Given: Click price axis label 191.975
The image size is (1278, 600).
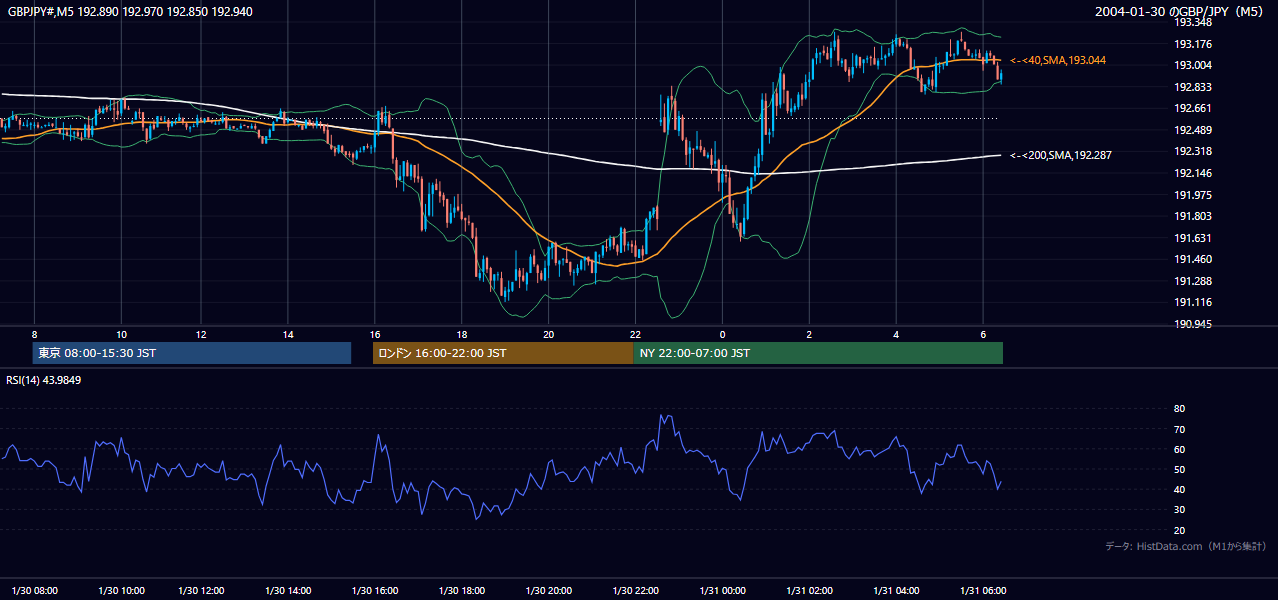Looking at the screenshot, I should click(1193, 195).
